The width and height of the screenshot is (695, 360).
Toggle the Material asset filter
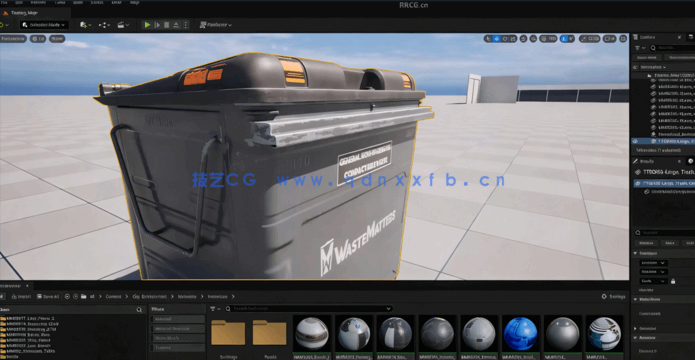[x=177, y=319]
